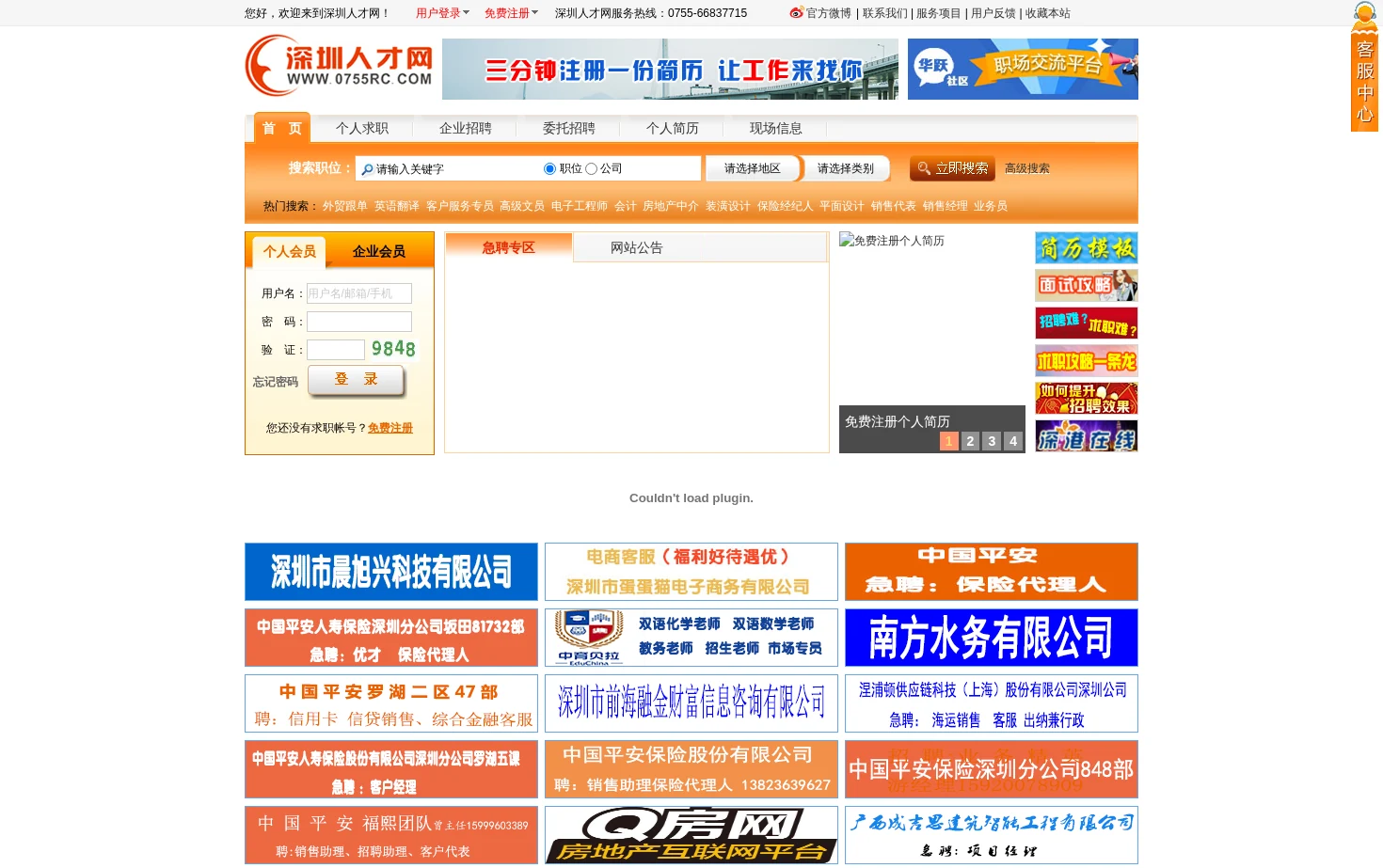Screen dimensions: 1383x868
Task: Open the 面试攻略 banner image
Action: (1087, 285)
